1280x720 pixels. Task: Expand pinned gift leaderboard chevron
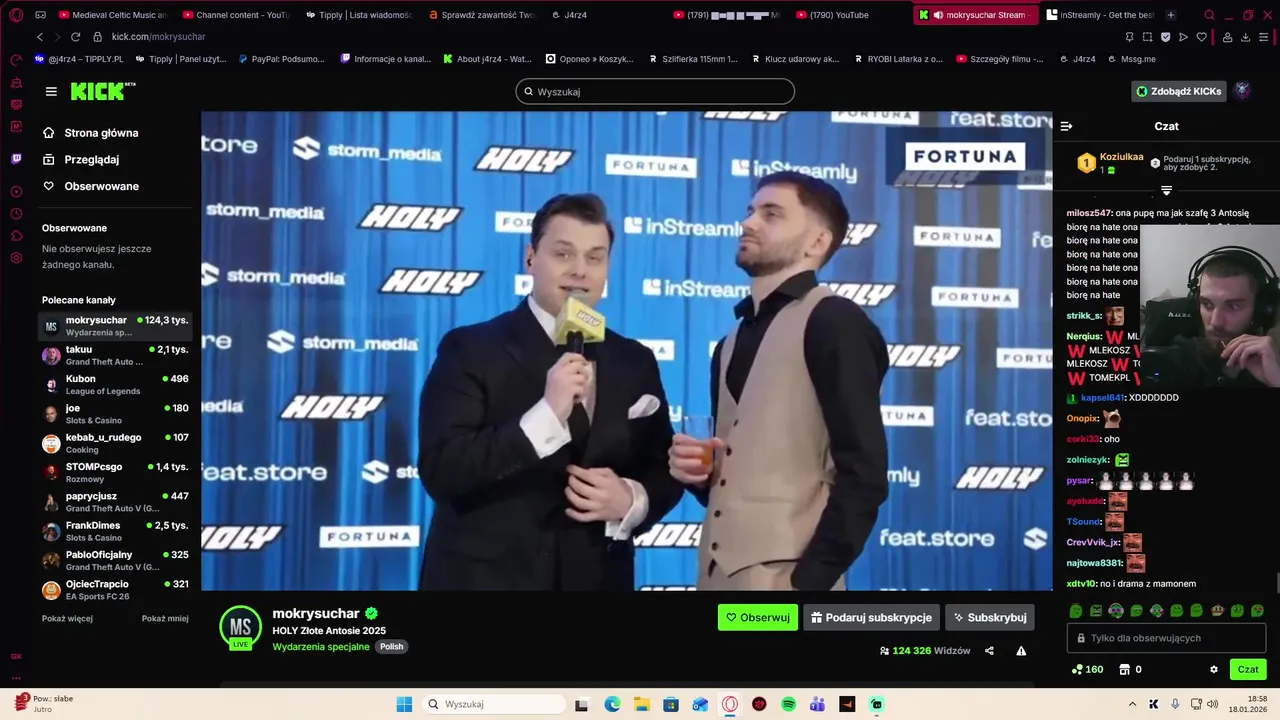pos(1166,190)
